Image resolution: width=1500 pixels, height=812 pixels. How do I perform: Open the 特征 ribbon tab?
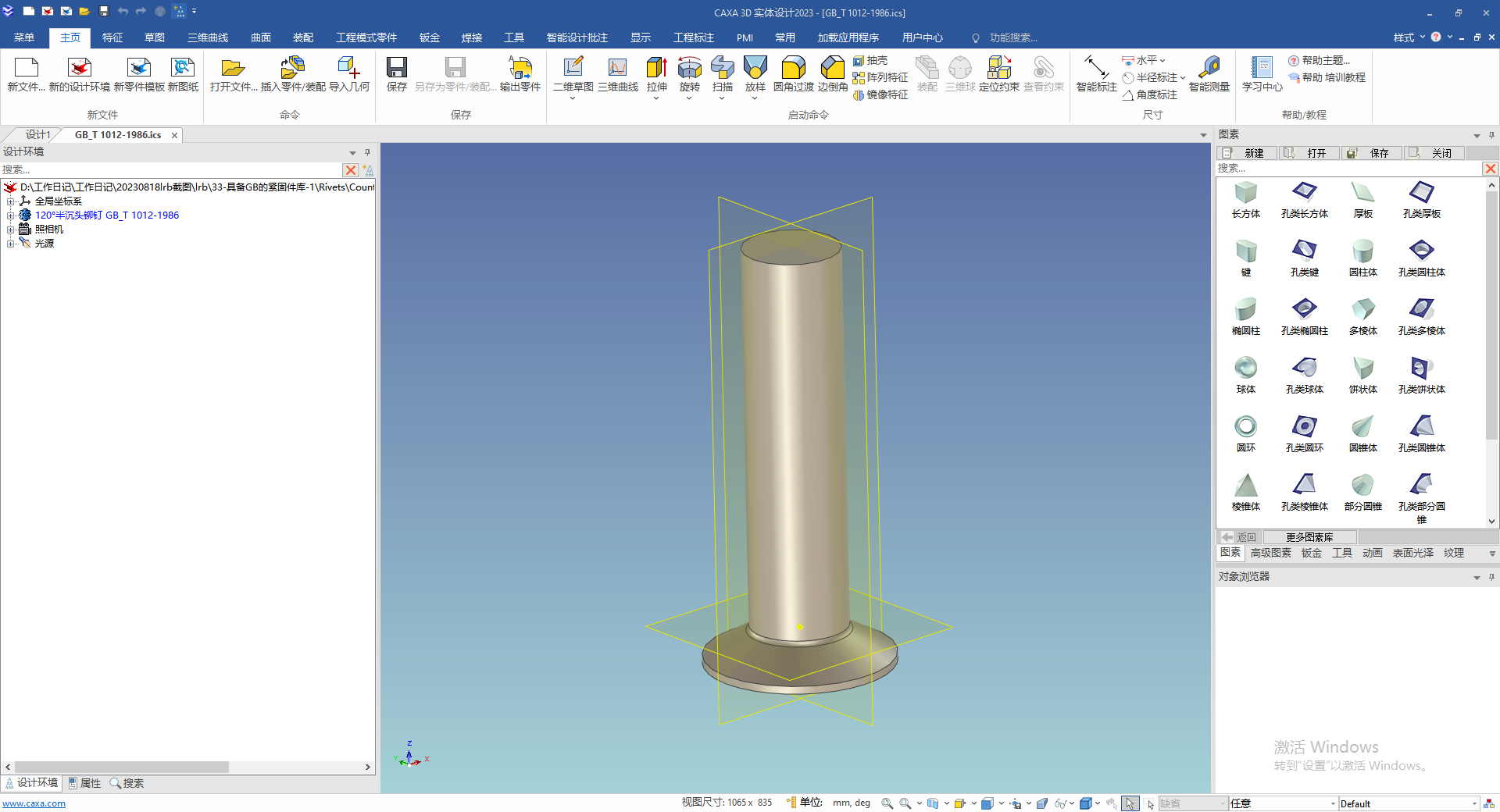point(112,37)
